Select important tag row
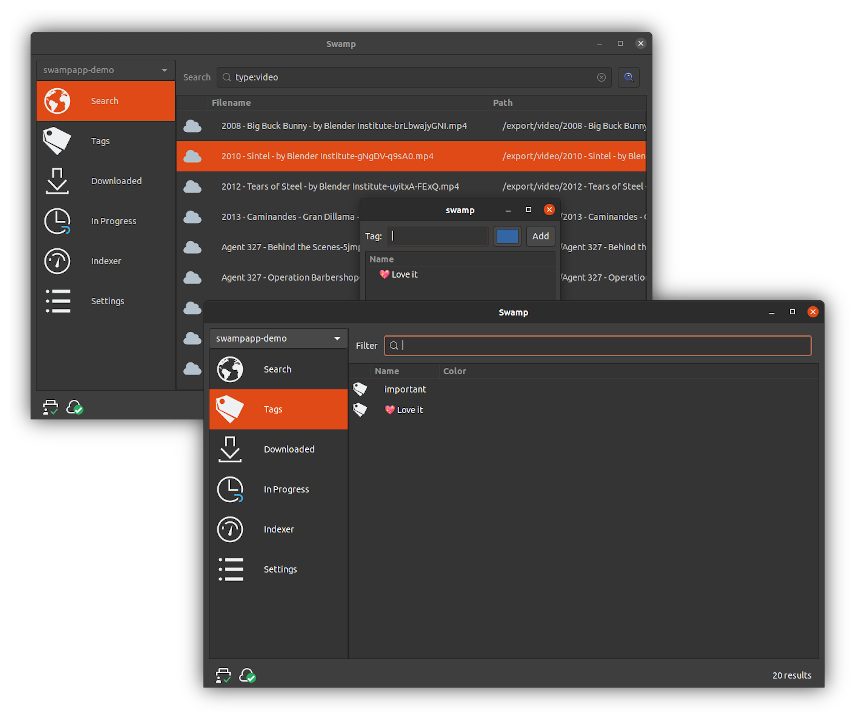 point(584,389)
